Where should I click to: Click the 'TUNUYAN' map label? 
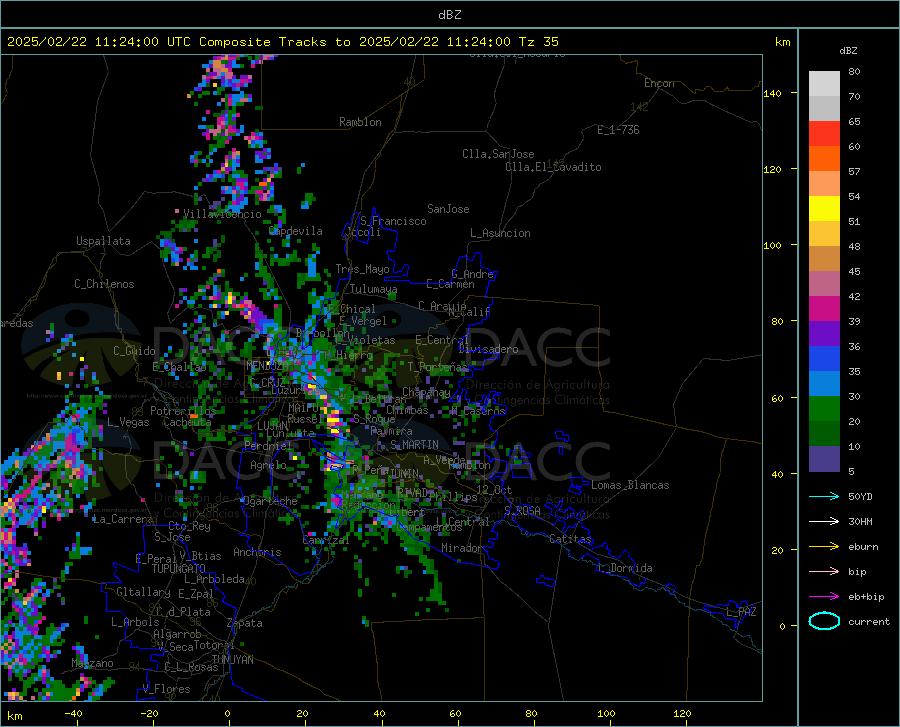pyautogui.click(x=232, y=659)
